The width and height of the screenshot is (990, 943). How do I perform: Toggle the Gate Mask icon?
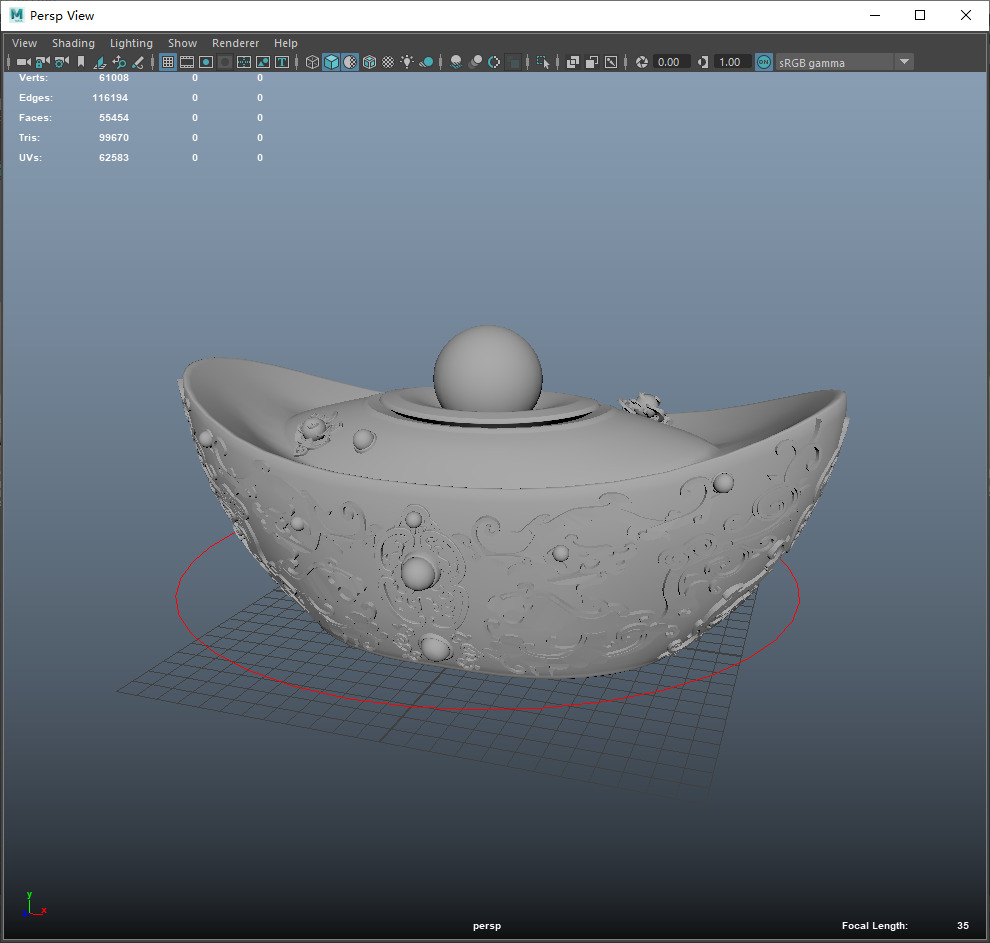coord(225,62)
